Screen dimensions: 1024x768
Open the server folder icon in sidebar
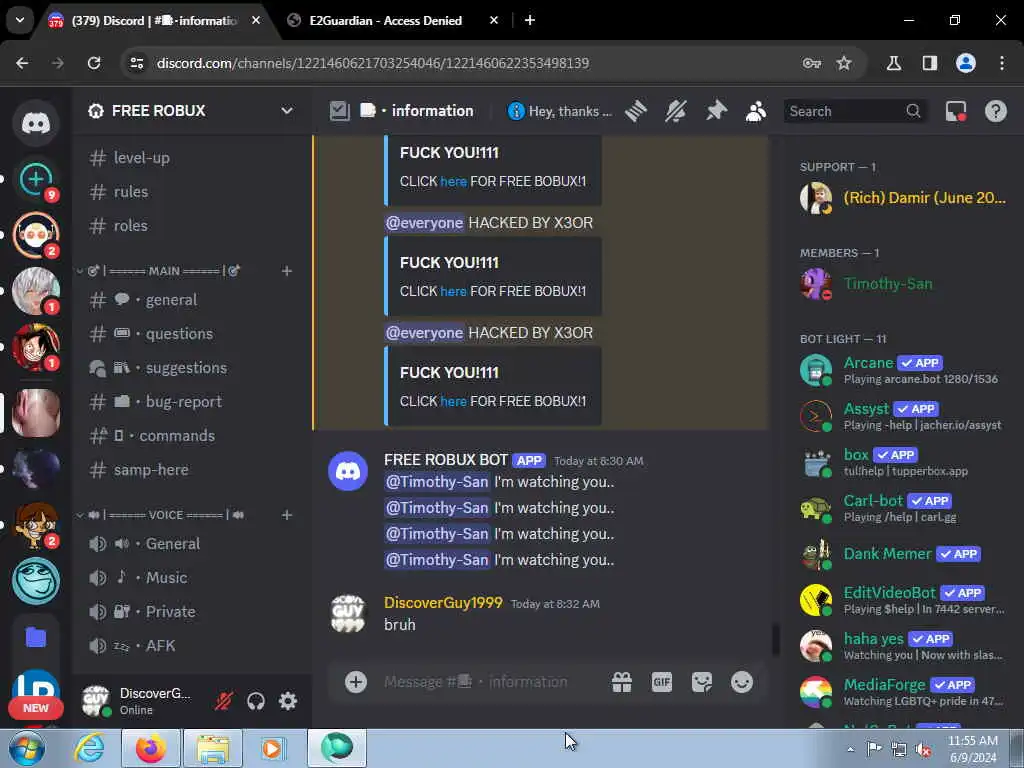coord(36,637)
